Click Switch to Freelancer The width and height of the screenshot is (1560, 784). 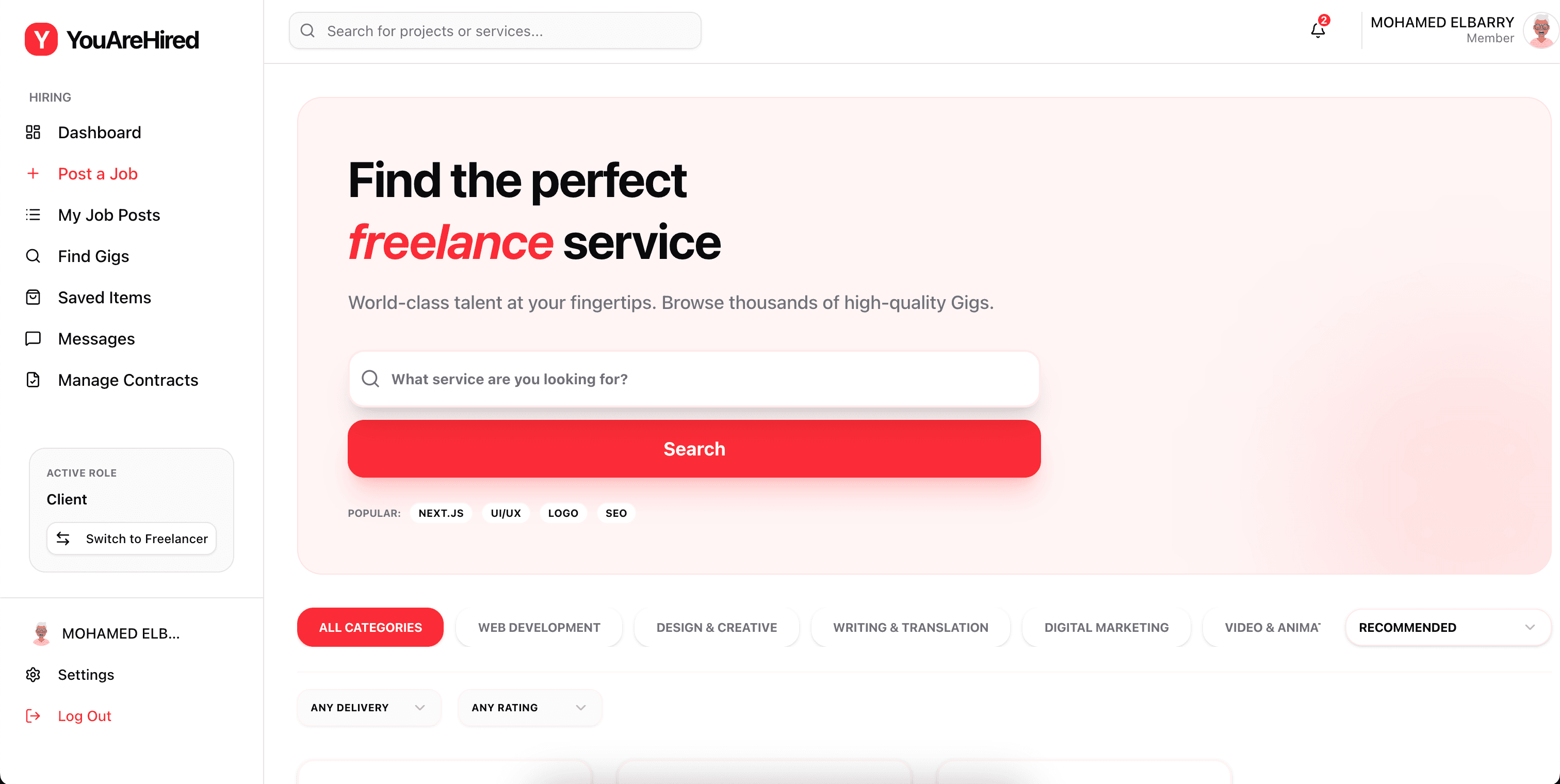pyautogui.click(x=132, y=538)
